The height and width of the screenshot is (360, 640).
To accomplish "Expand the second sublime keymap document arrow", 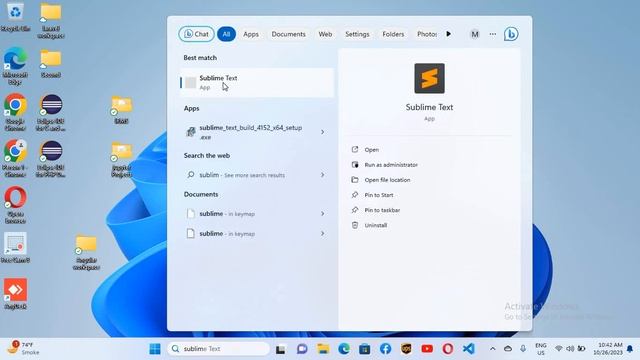I will coord(322,233).
